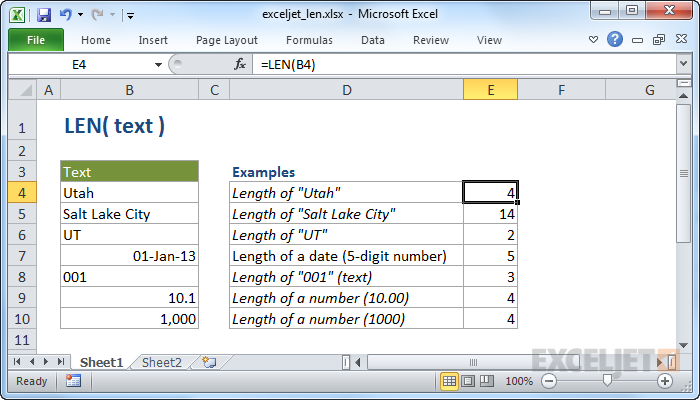Switch to Normal view in status bar
This screenshot has height=400, width=700.
click(x=450, y=381)
